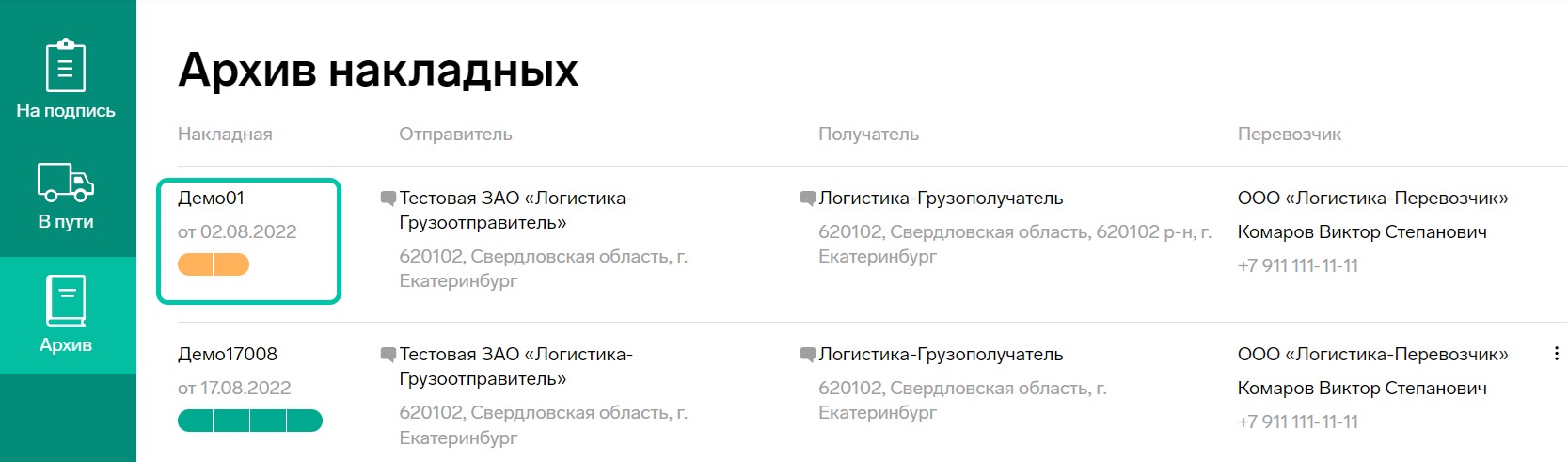Click comment icon beside sender in Демо17008 row
Viewport: 1568px width, 462px height.
coord(388,355)
